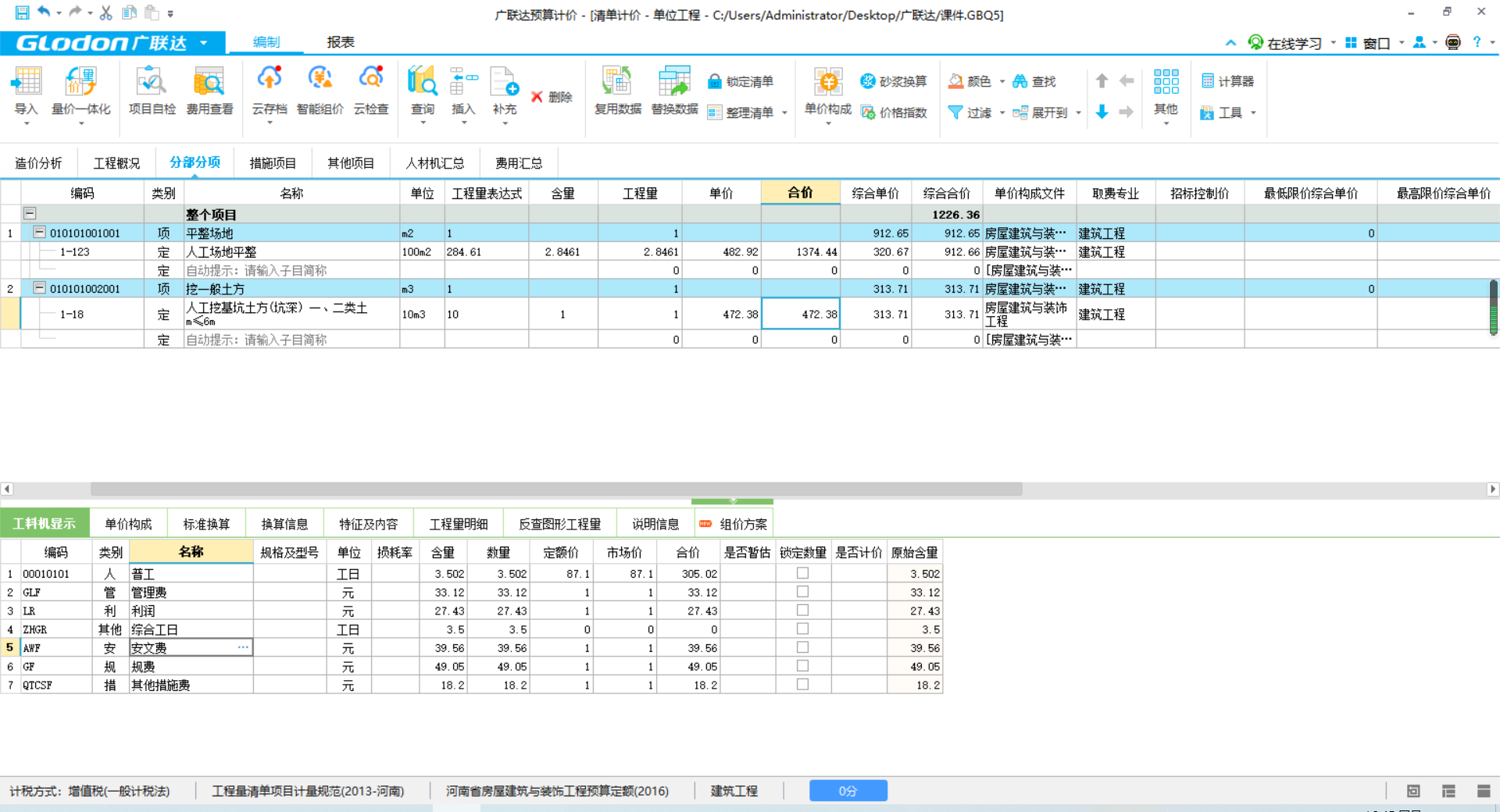Toggle 锁定数量 checkbox for 普工 row
The height and width of the screenshot is (812, 1500).
pyautogui.click(x=802, y=573)
